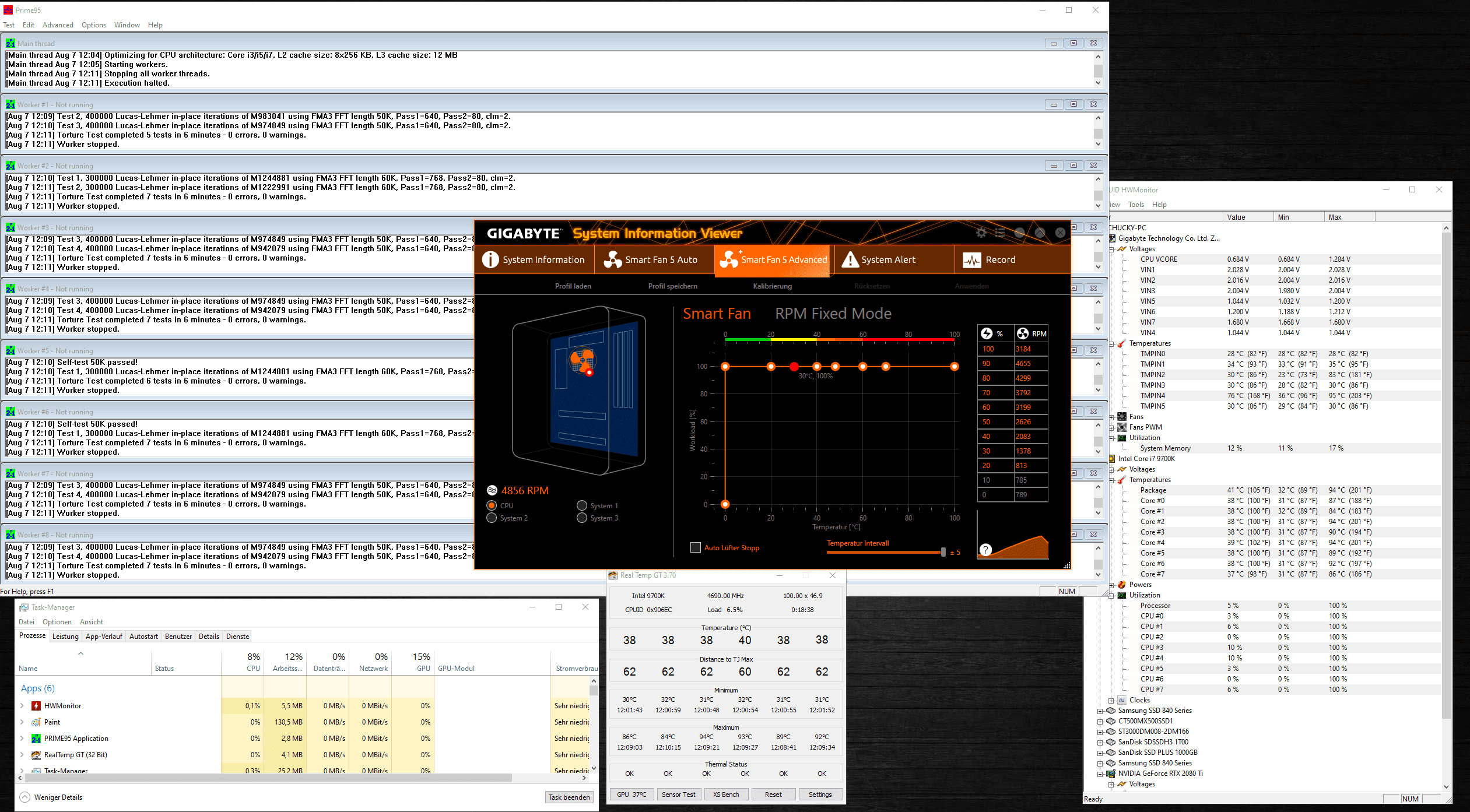Select the System 3 fan radio button
Screen dimensions: 1470x812
coord(582,518)
